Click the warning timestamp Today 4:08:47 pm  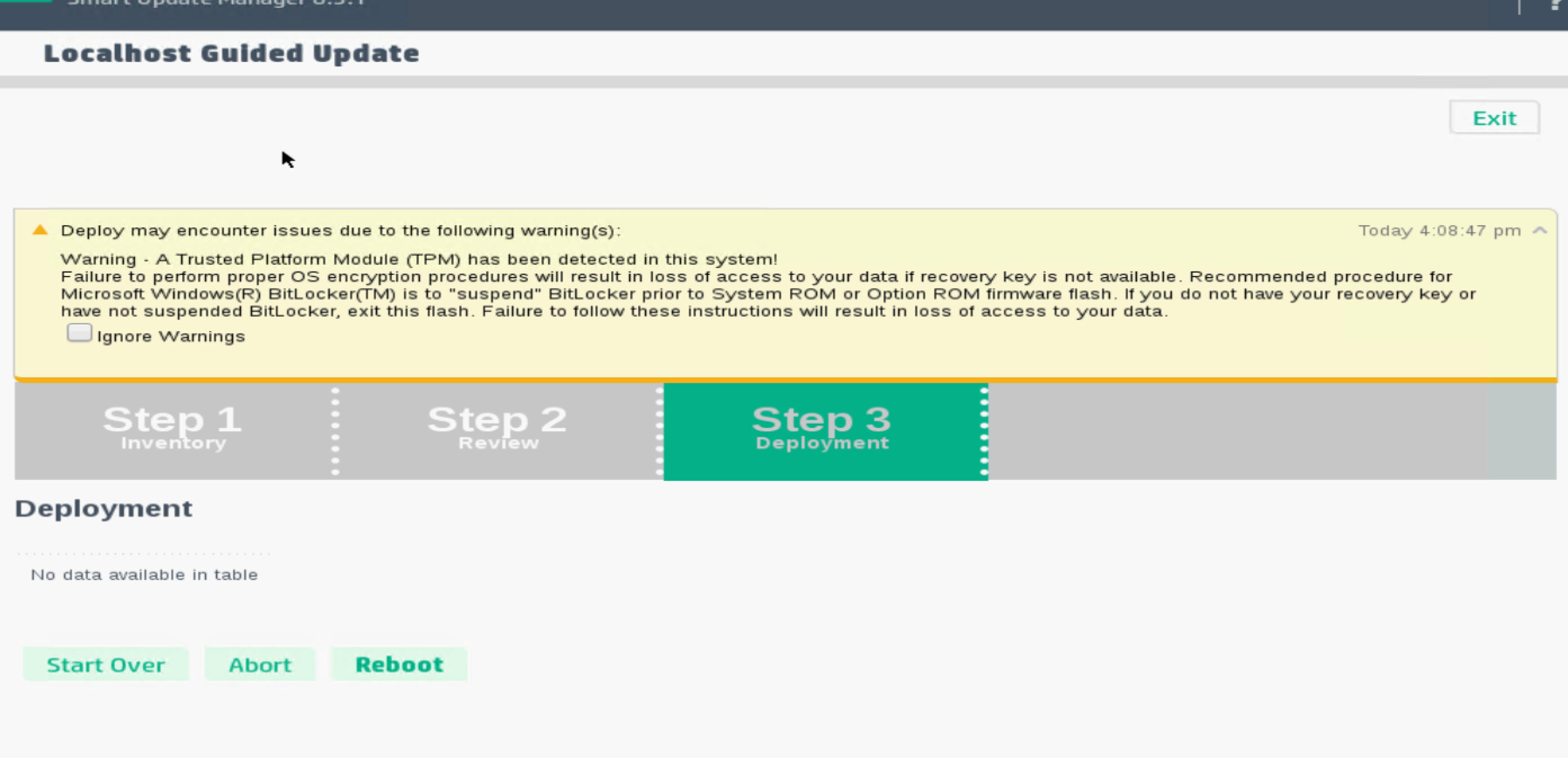pos(1440,231)
